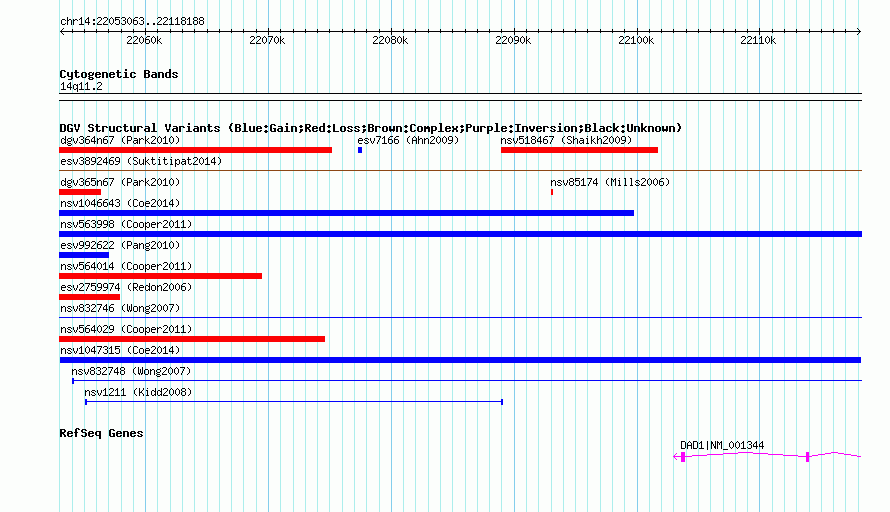This screenshot has height=512, width=890.
Task: Click esv3892469 (Suktitipat2014) label
Action: tap(141, 161)
